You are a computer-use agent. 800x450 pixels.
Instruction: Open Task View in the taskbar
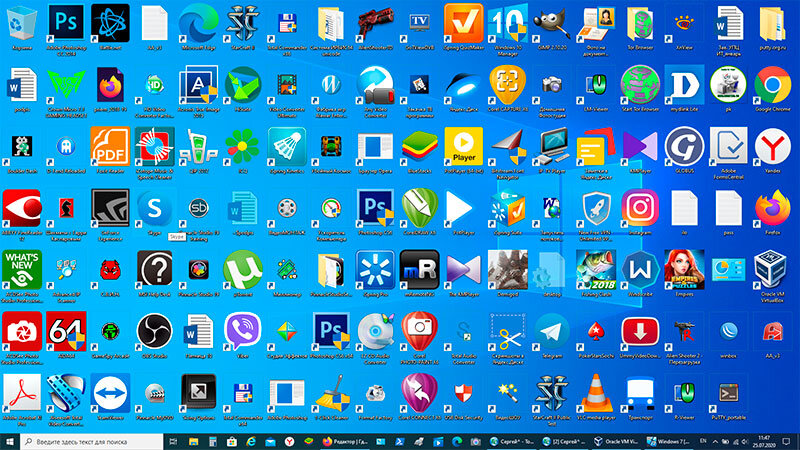173,441
